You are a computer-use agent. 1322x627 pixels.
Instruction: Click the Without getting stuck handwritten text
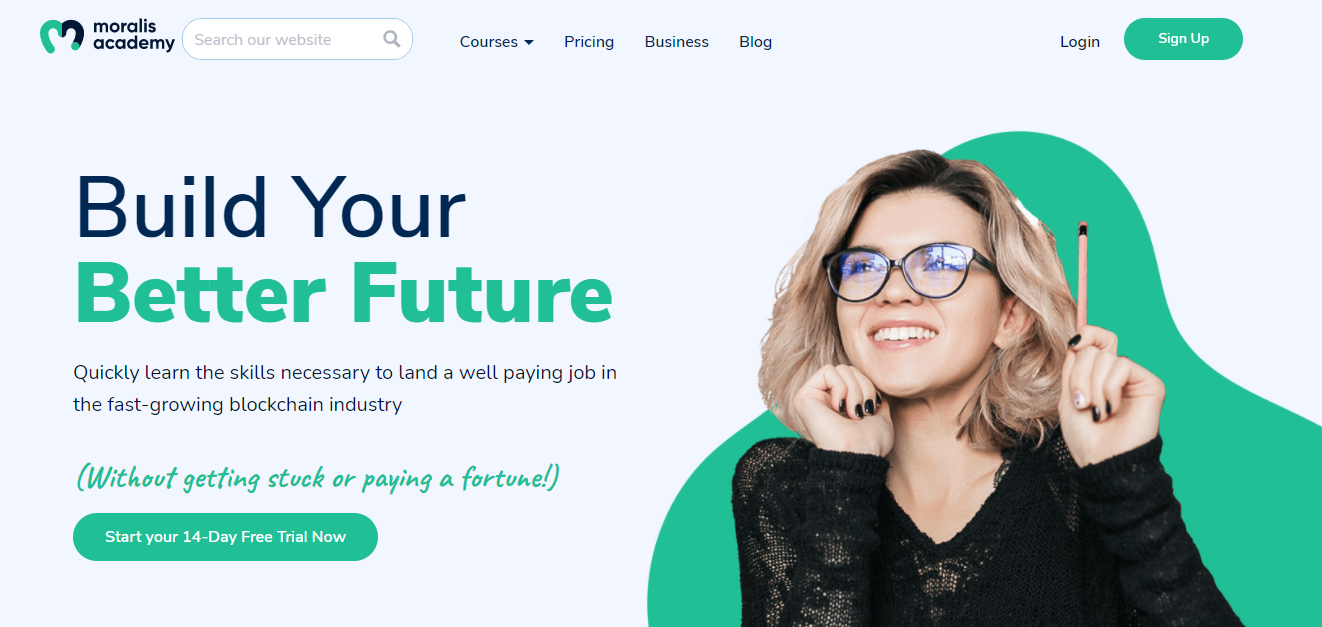tap(318, 478)
